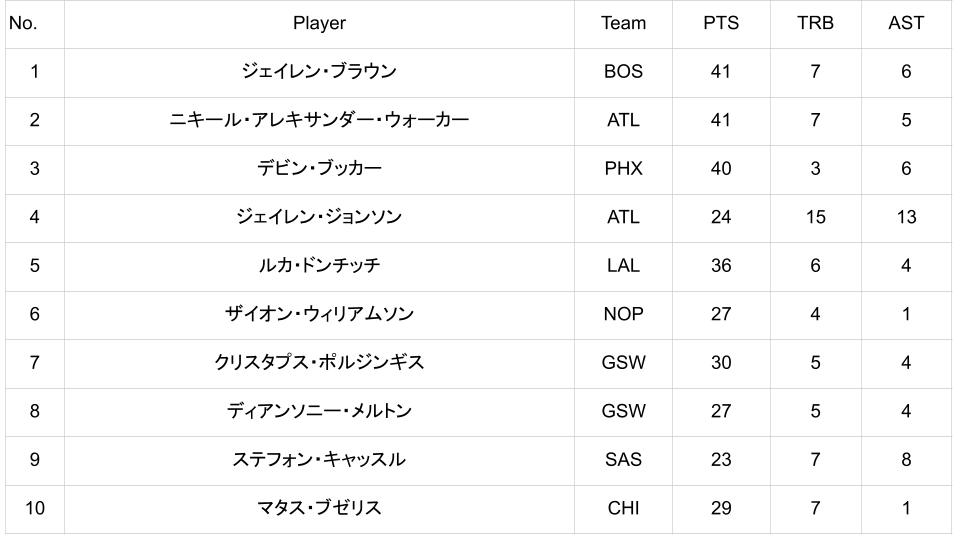Select the ステフォン・キャッスル name cell
960x540 pixels.
[x=319, y=460]
